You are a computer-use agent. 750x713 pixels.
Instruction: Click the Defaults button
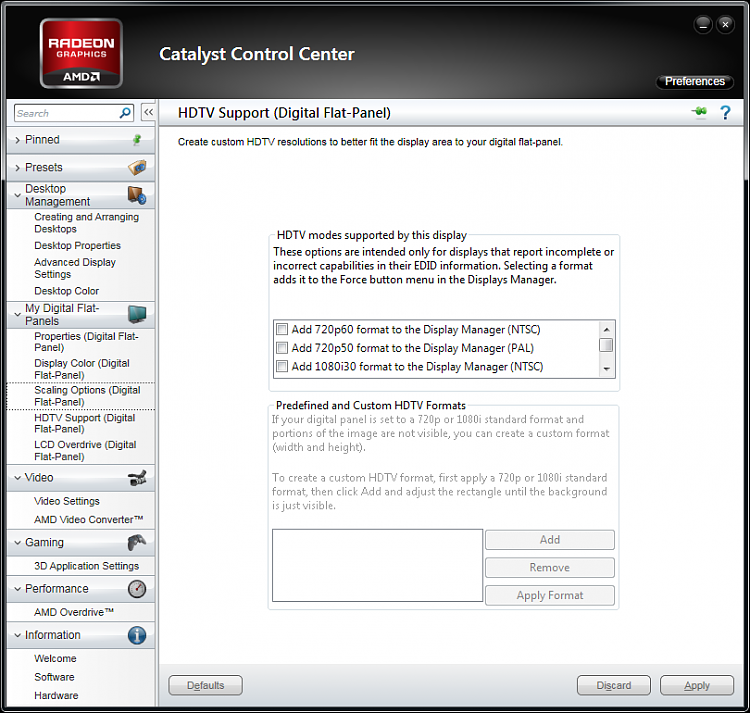point(205,685)
